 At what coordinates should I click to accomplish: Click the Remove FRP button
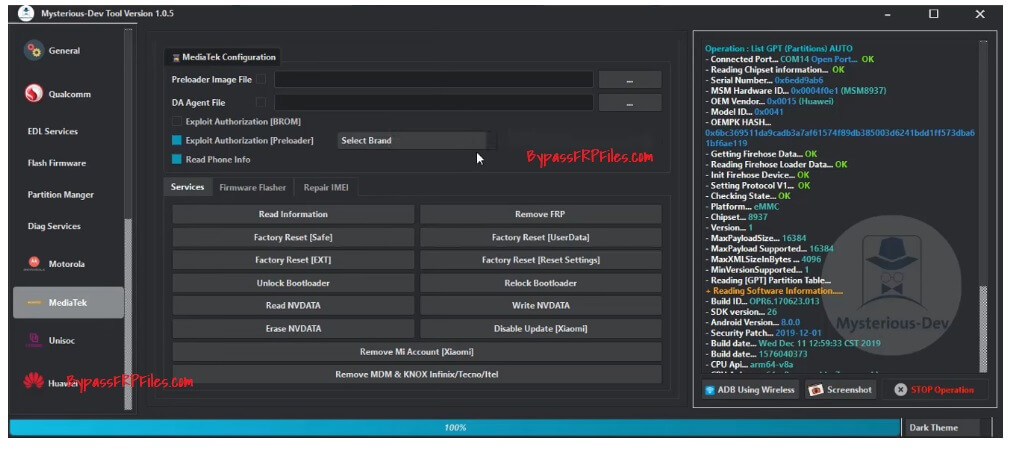(540, 214)
